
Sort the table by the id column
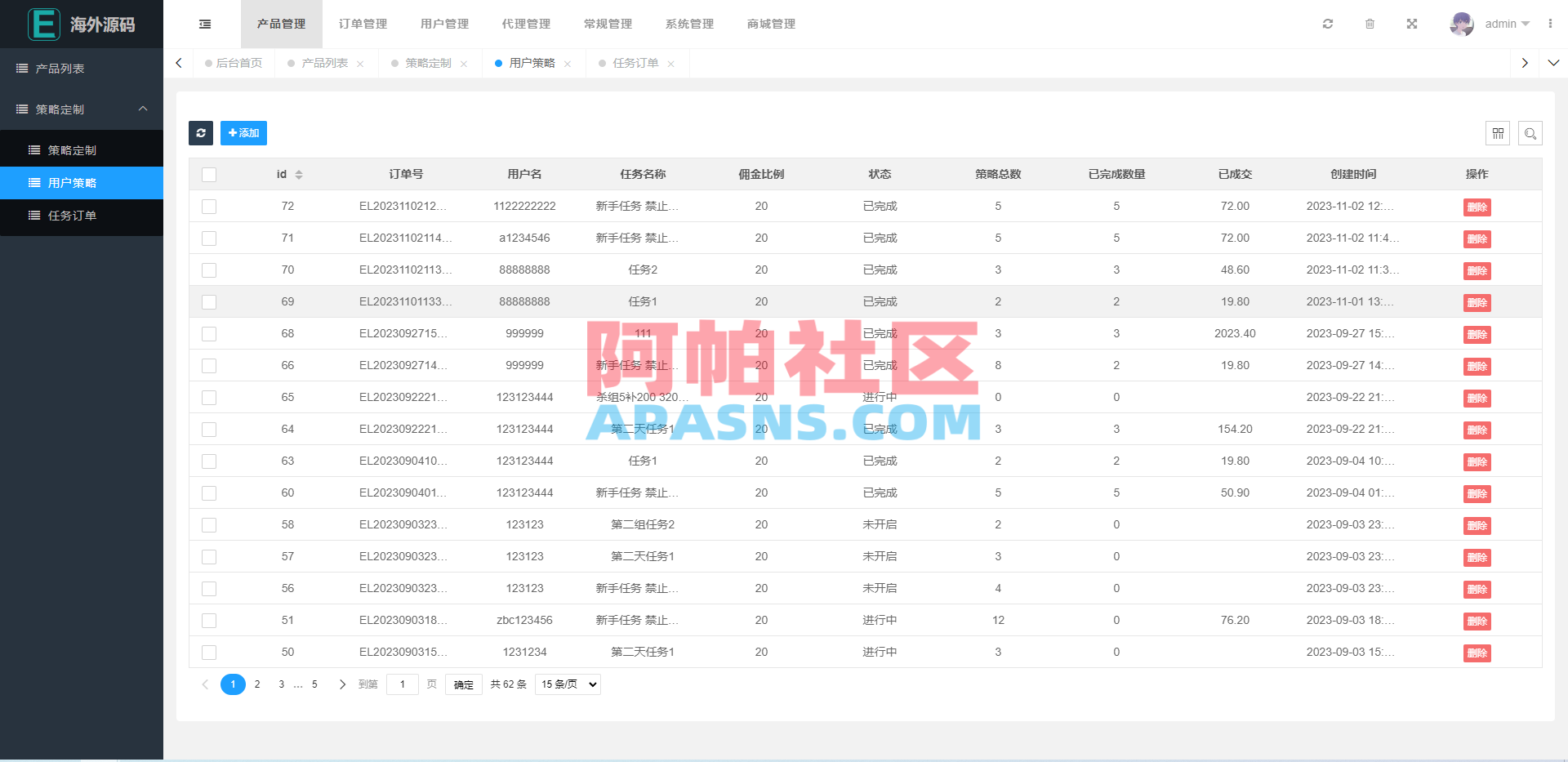[x=287, y=174]
